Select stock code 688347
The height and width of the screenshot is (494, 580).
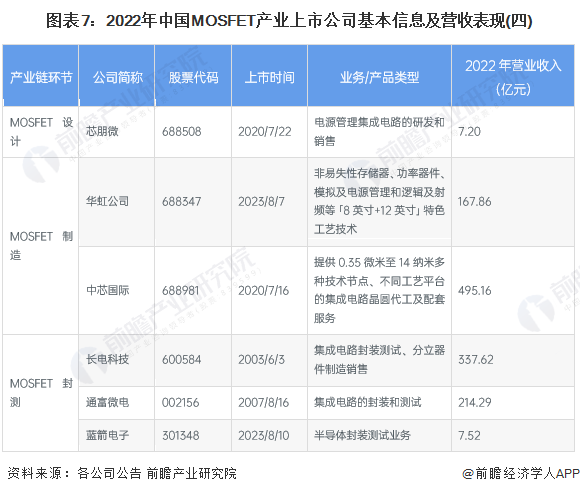coord(182,202)
